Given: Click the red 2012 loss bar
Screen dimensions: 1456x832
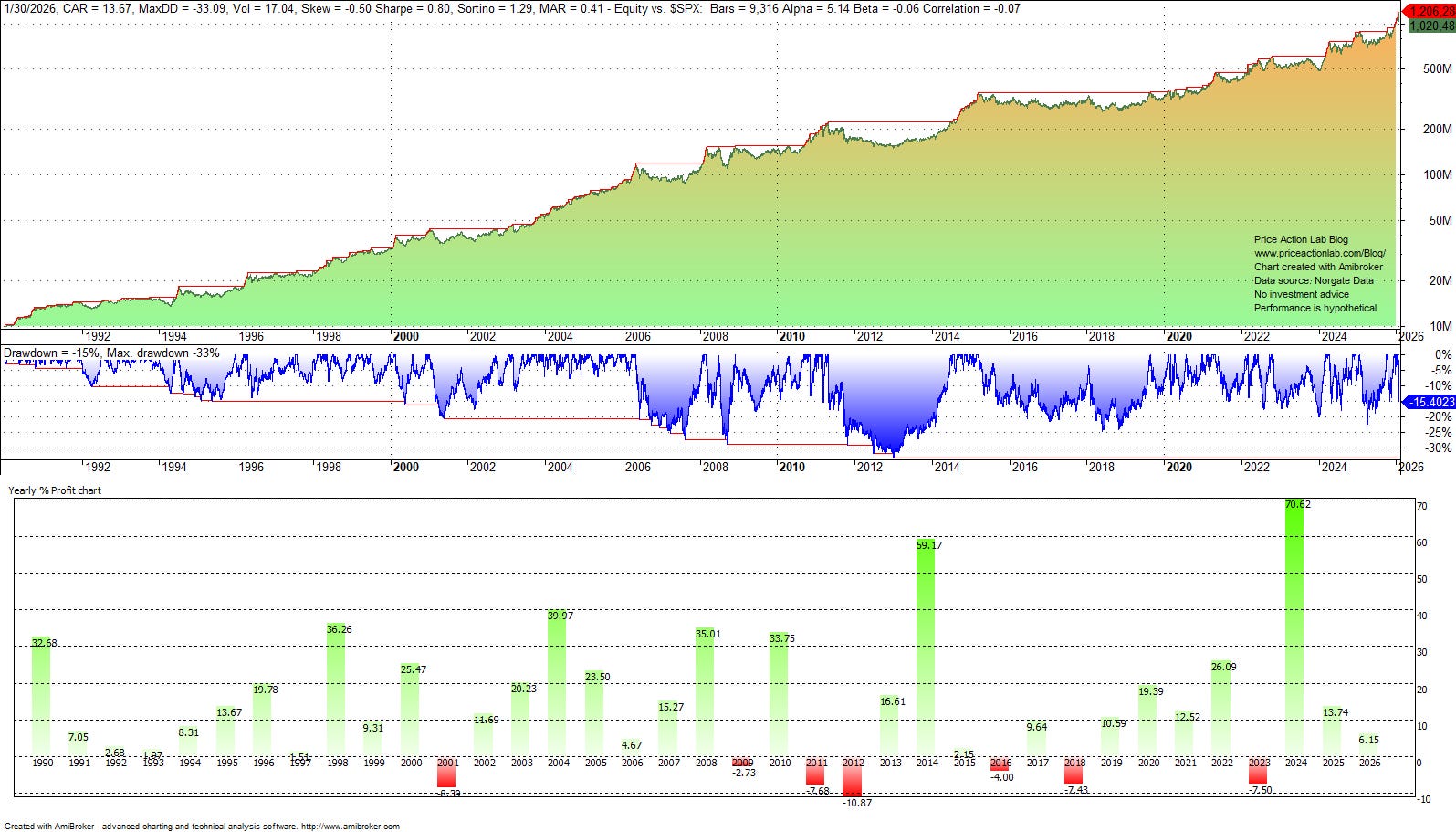Looking at the screenshot, I should click(852, 778).
